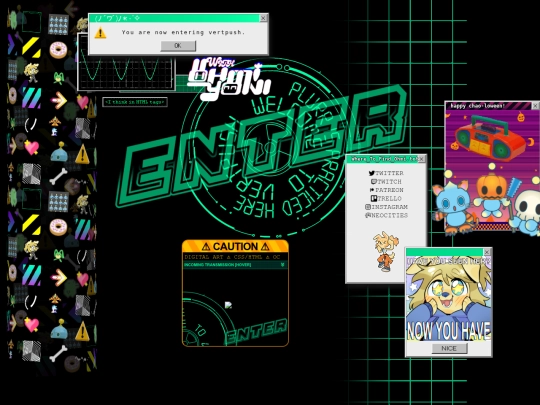
Task: Click the NICE button
Action: [449, 349]
